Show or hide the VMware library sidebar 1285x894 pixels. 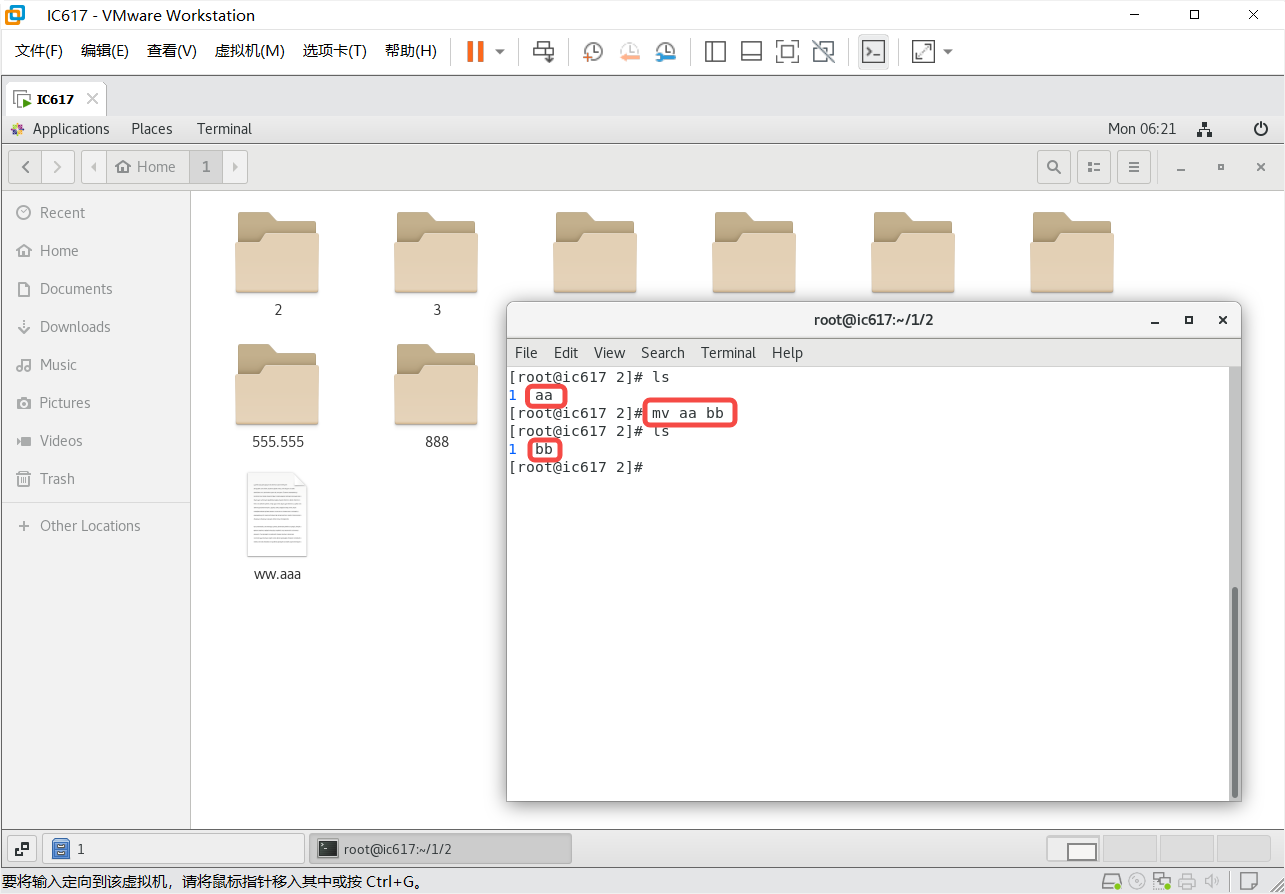pos(715,51)
